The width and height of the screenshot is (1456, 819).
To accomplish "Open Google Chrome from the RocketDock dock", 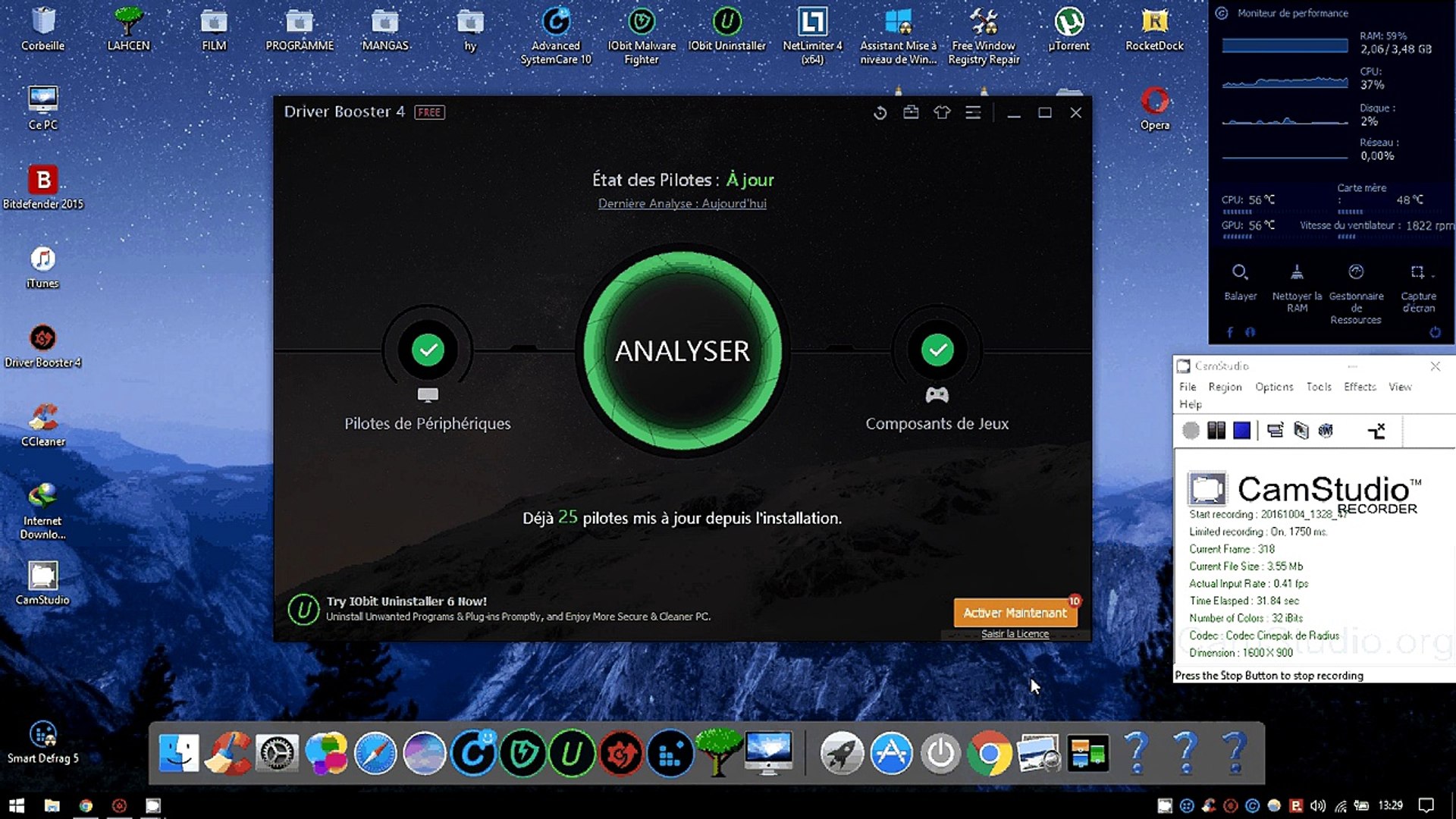I will pyautogui.click(x=990, y=753).
